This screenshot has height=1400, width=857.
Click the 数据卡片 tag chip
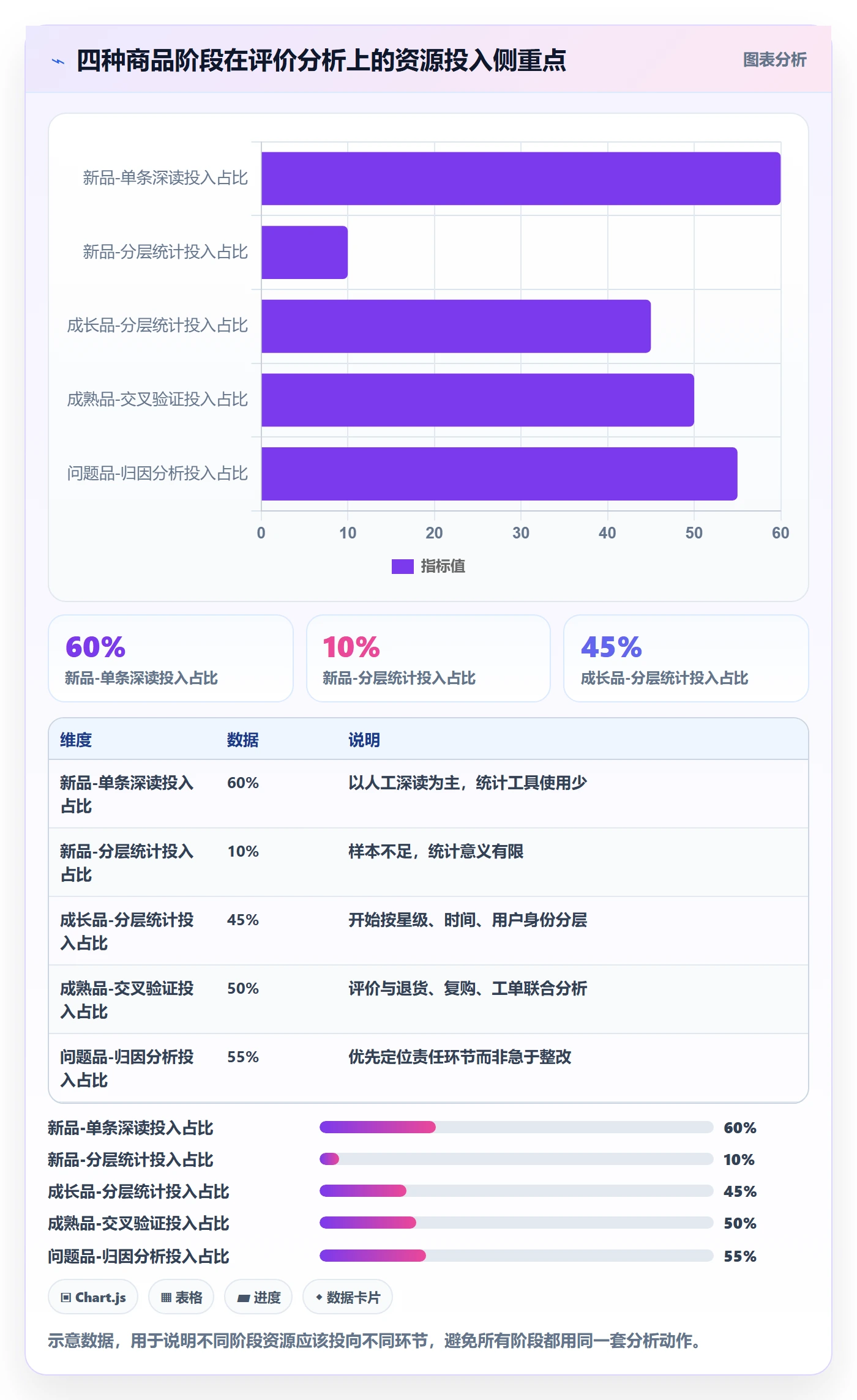pyautogui.click(x=348, y=1297)
